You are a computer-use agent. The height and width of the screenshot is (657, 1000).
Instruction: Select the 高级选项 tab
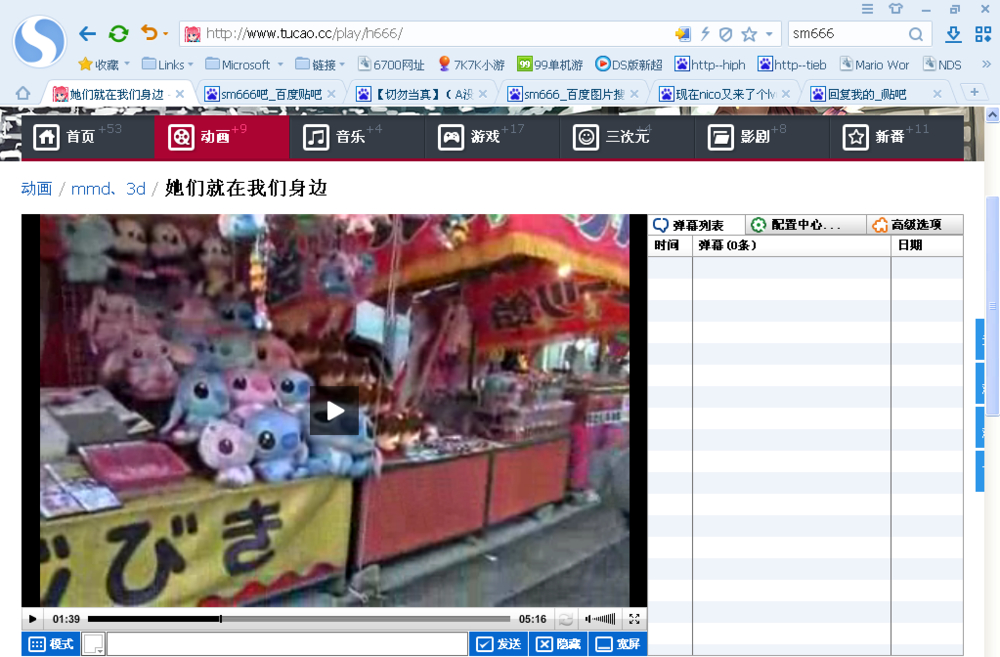point(914,225)
